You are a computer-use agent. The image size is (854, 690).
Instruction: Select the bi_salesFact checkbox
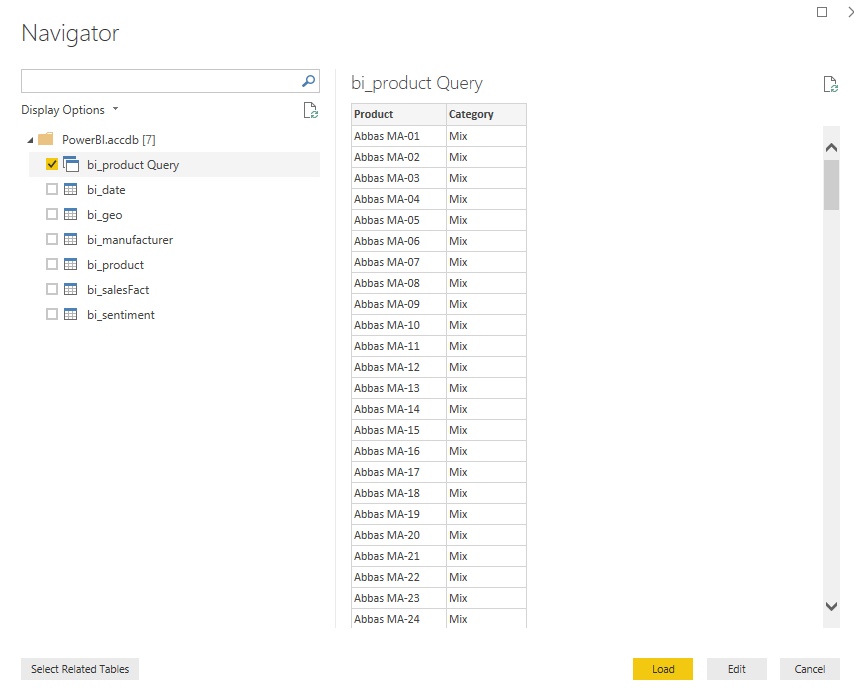(x=52, y=289)
